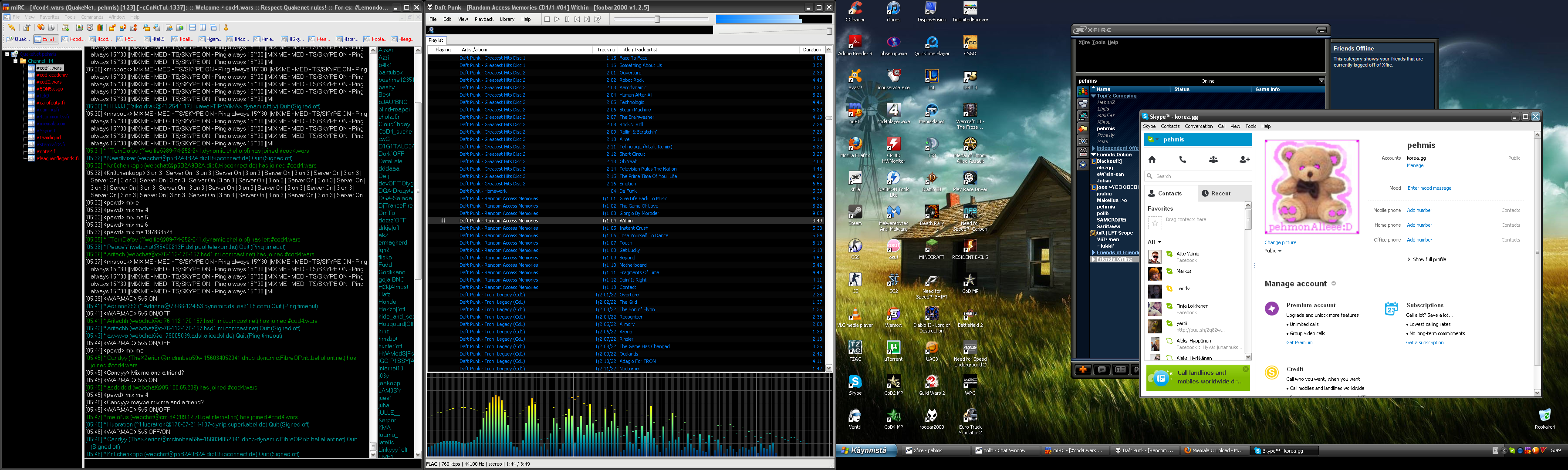Viewport: 1568px width, 470px height.
Task: Click Skype Add contact icon
Action: coord(1244,159)
